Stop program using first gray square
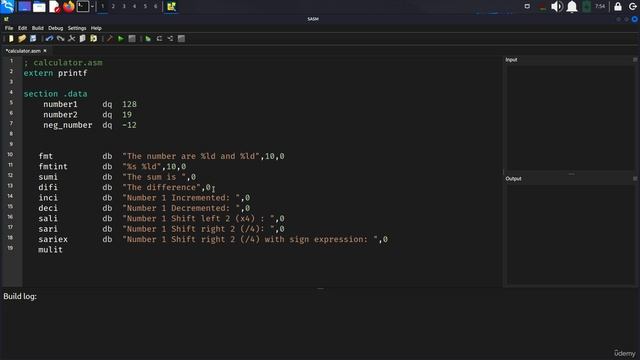This screenshot has height=360, width=640. [132, 38]
